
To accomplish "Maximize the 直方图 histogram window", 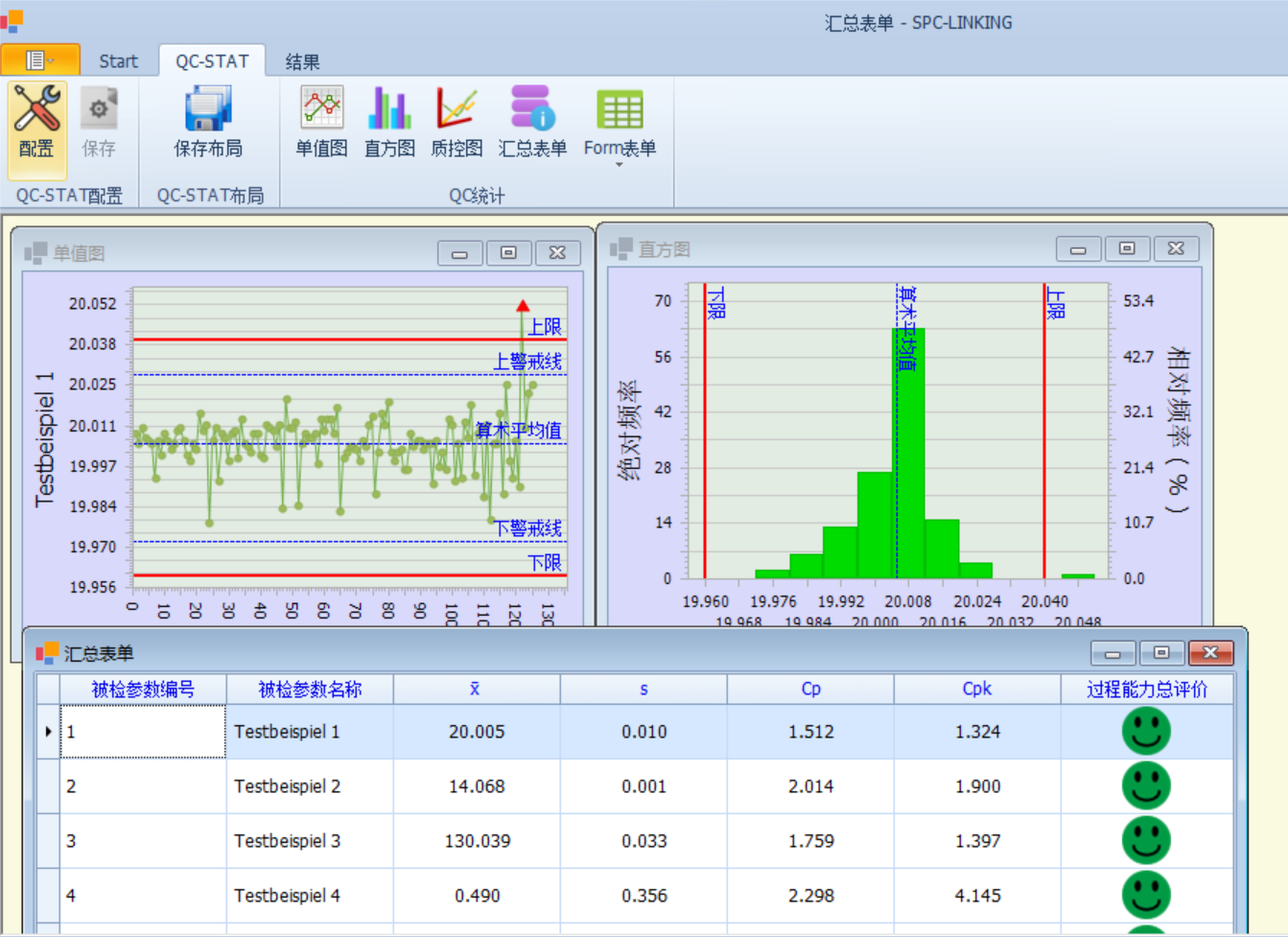I will tap(1127, 248).
